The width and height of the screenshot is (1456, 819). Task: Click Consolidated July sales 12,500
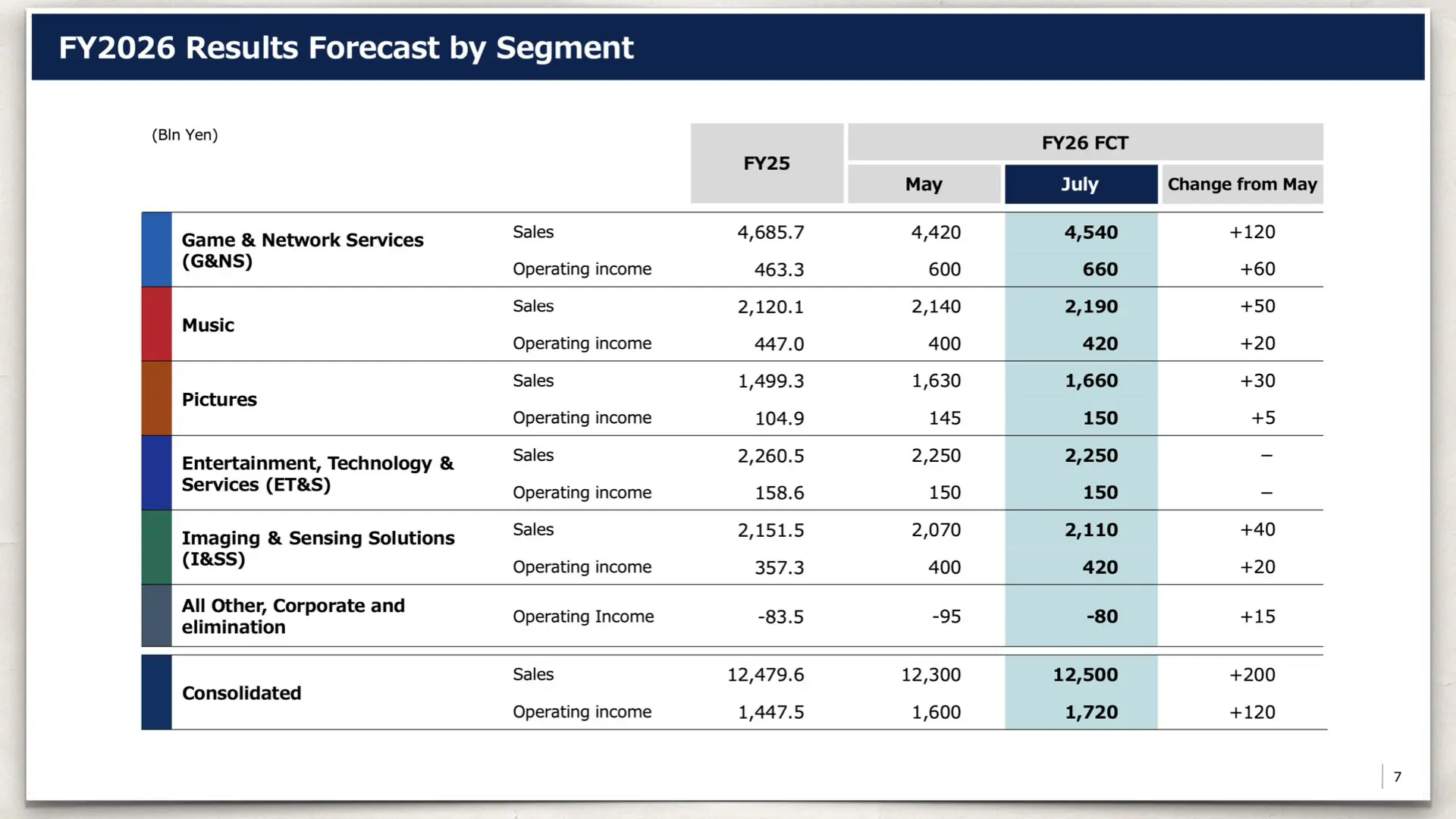[1085, 675]
